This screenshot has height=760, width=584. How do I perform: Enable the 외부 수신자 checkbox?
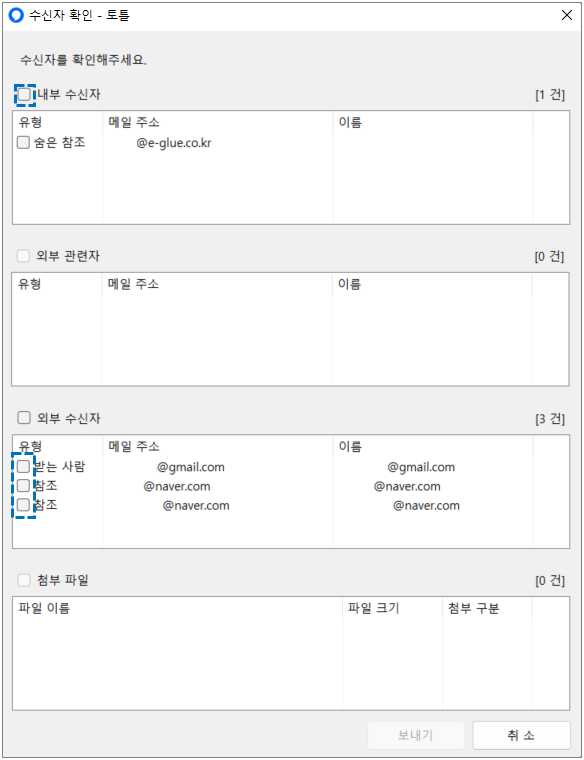click(x=24, y=417)
